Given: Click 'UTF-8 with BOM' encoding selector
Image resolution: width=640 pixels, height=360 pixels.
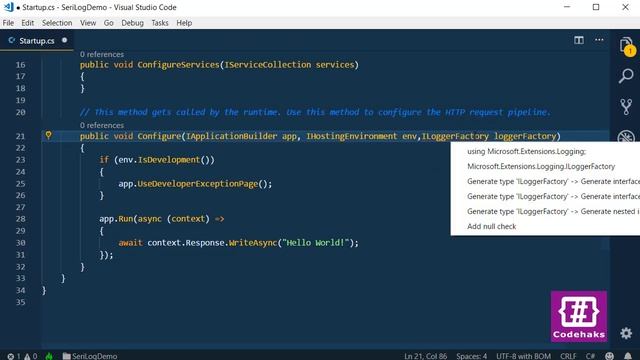Looking at the screenshot, I should pos(523,356).
